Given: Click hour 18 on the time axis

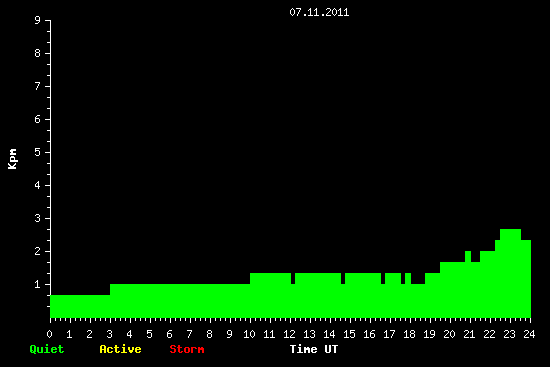Looking at the screenshot, I should [x=409, y=334].
